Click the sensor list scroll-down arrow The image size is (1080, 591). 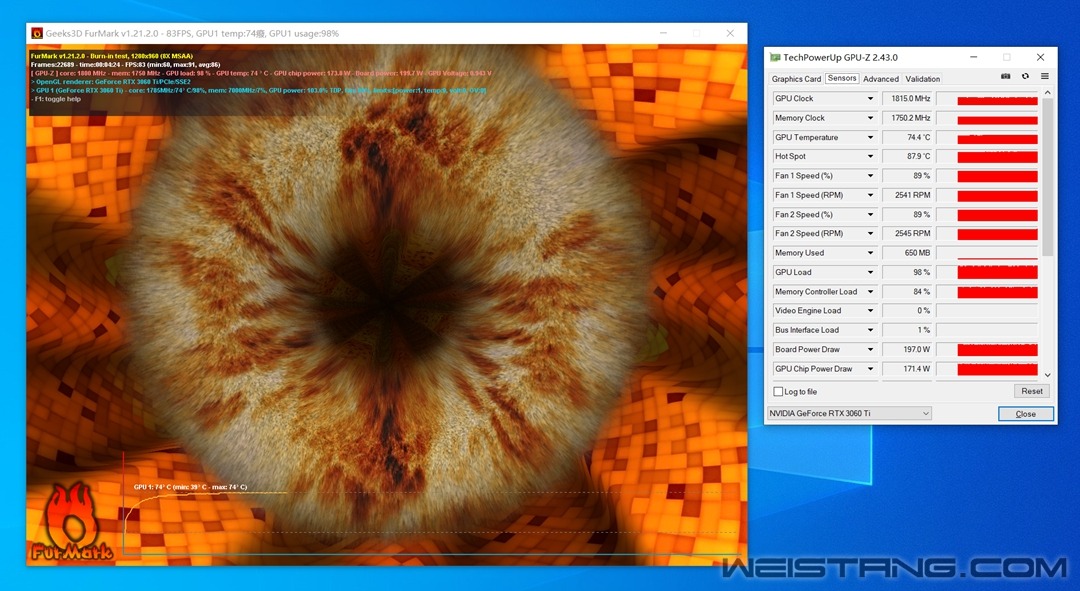tap(1048, 375)
